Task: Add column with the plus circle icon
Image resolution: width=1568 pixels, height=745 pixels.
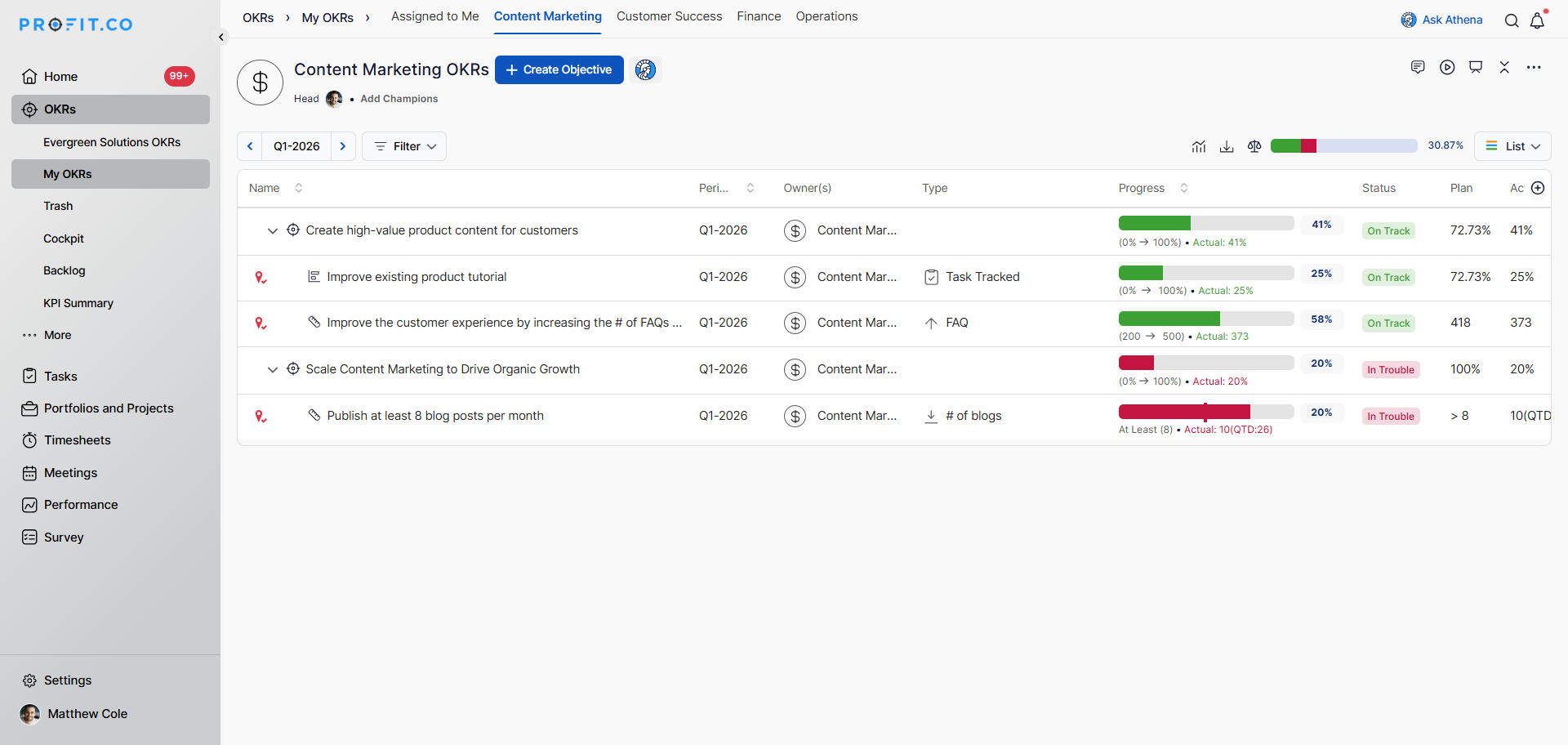Action: pyautogui.click(x=1538, y=188)
